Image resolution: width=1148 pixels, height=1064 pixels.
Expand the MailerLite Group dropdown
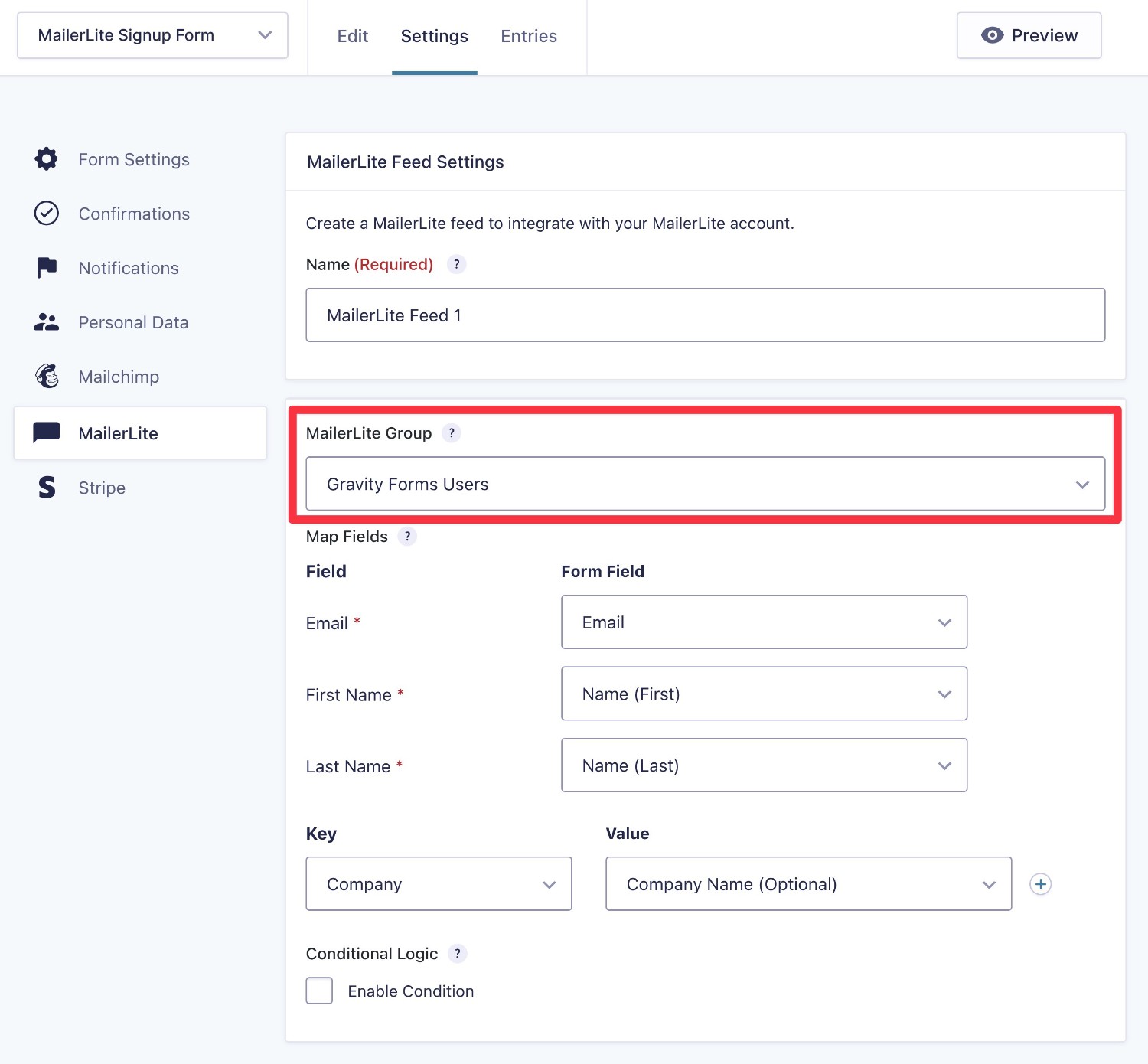(x=706, y=484)
